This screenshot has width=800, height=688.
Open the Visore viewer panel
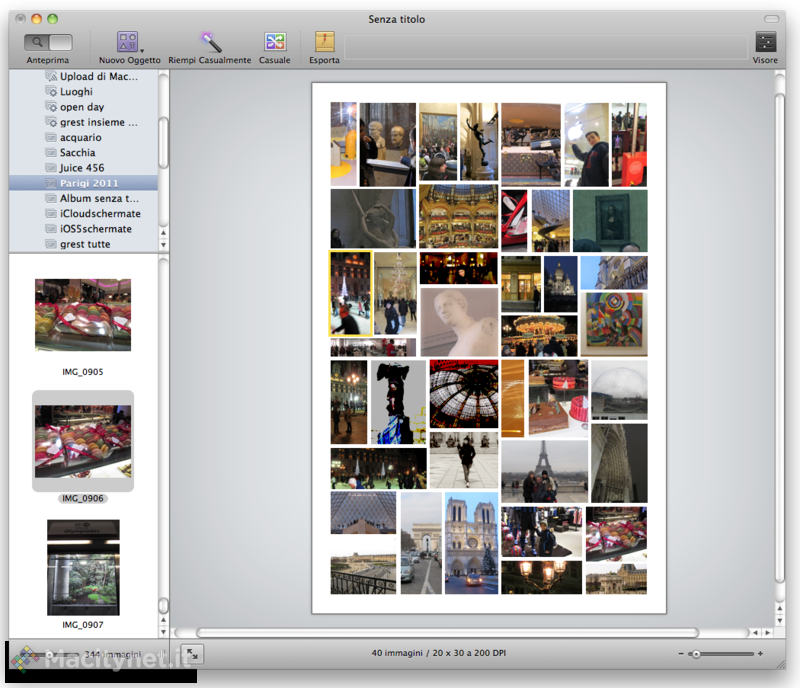(x=765, y=42)
